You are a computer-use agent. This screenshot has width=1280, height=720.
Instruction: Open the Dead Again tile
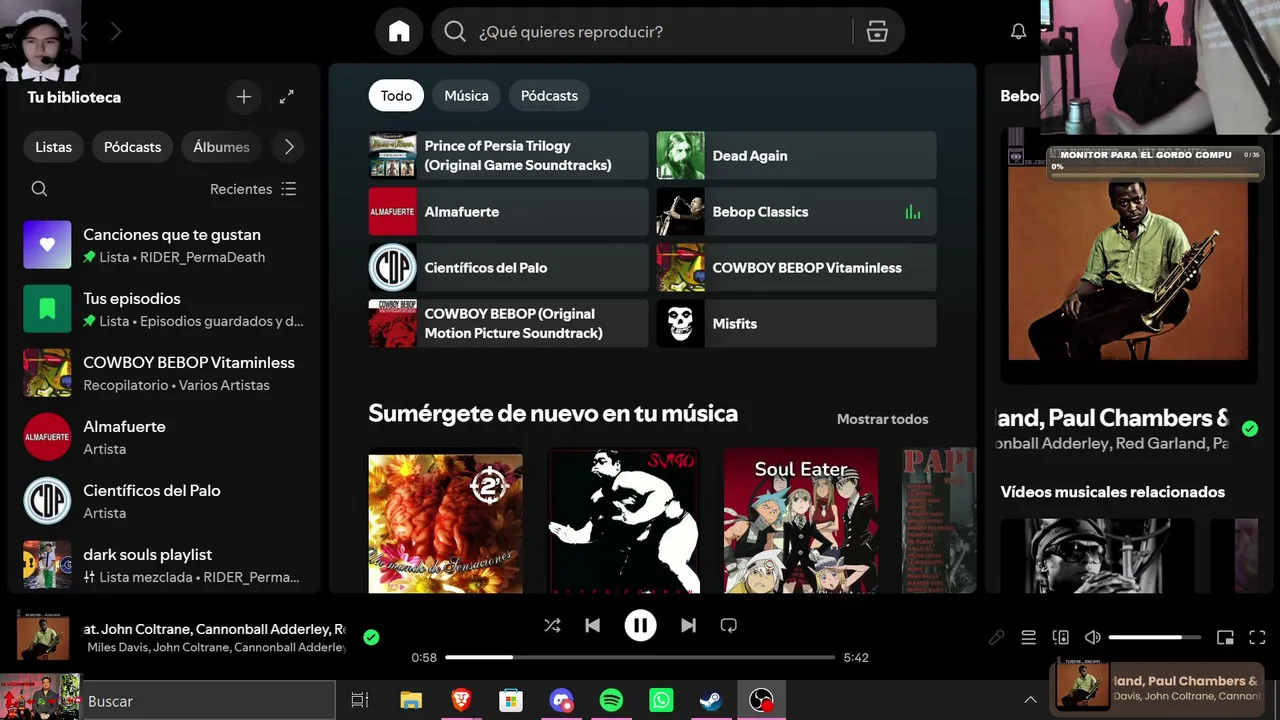[x=796, y=156]
